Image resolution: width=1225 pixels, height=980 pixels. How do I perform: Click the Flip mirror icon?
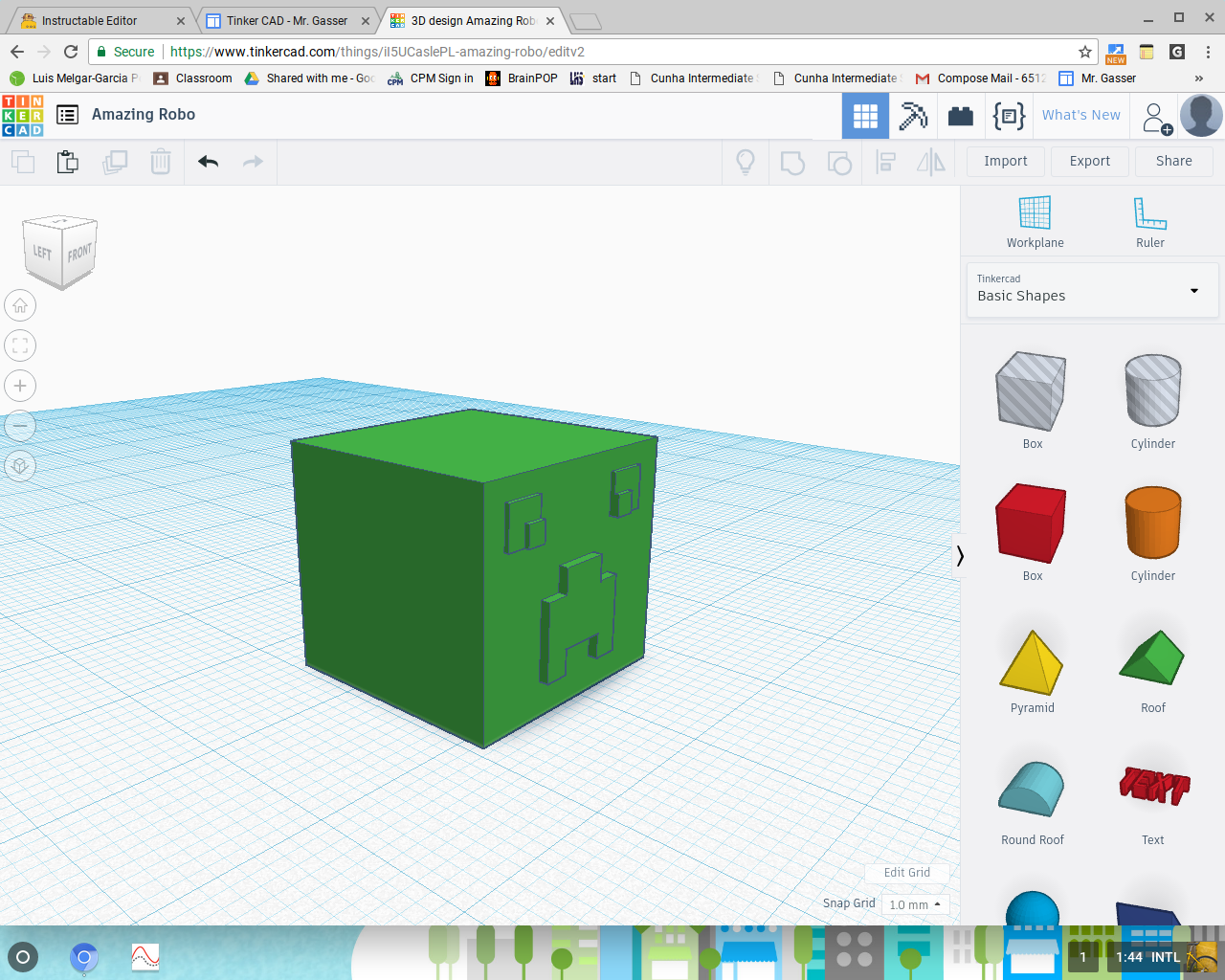[931, 162]
